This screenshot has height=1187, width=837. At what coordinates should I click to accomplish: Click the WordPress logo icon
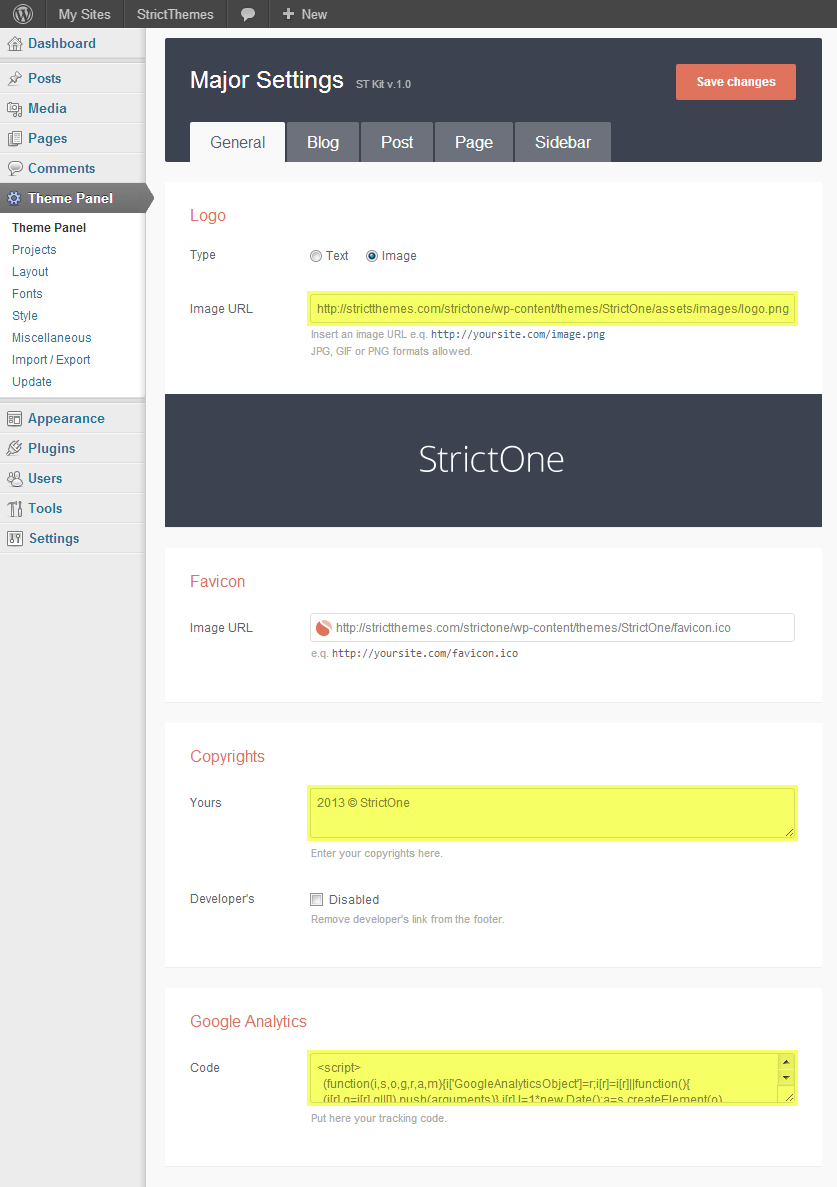(x=22, y=14)
